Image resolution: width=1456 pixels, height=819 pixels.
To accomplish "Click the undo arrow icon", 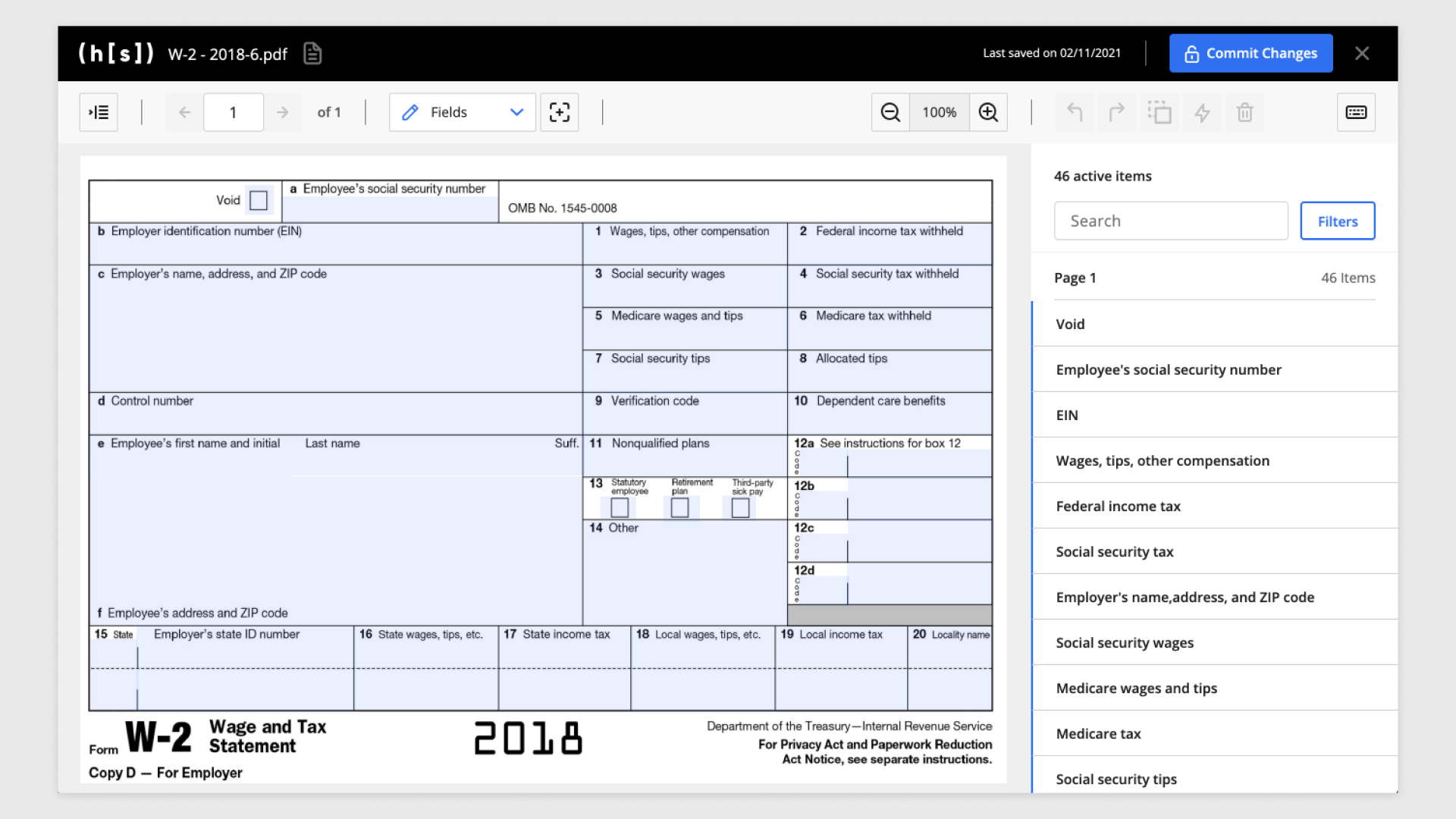I will [x=1075, y=112].
